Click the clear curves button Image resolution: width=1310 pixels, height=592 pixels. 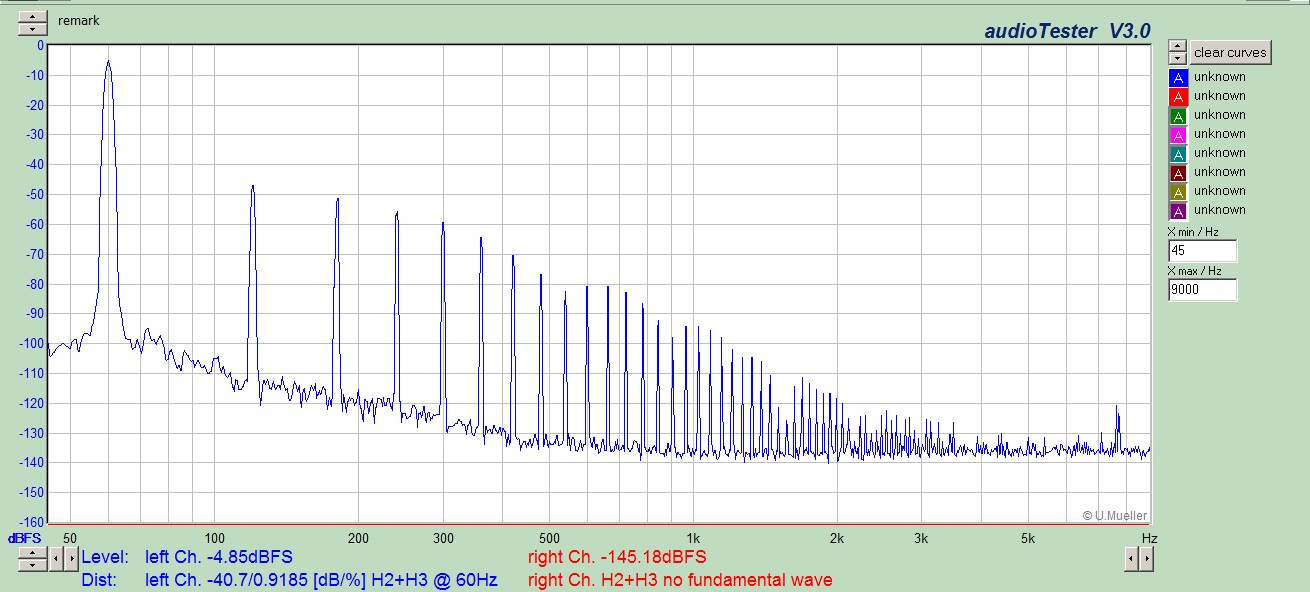(1230, 53)
